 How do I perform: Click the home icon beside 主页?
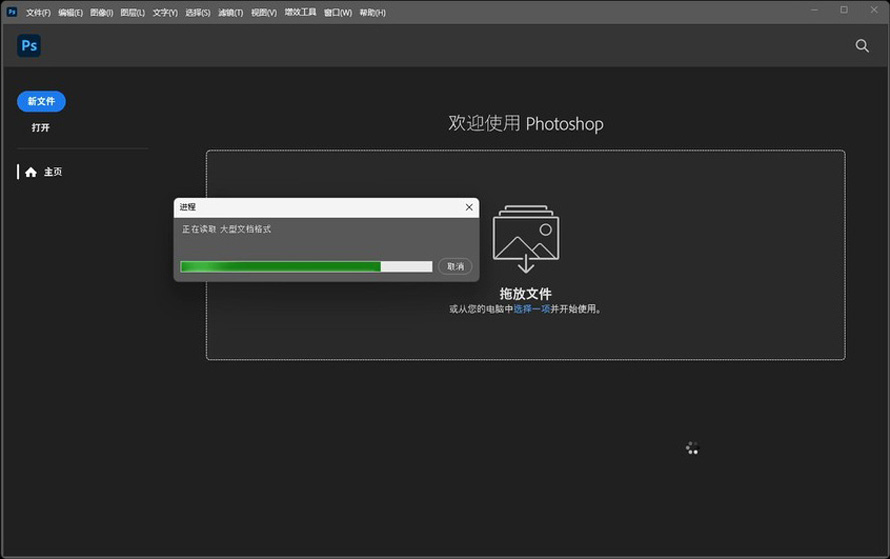click(31, 172)
